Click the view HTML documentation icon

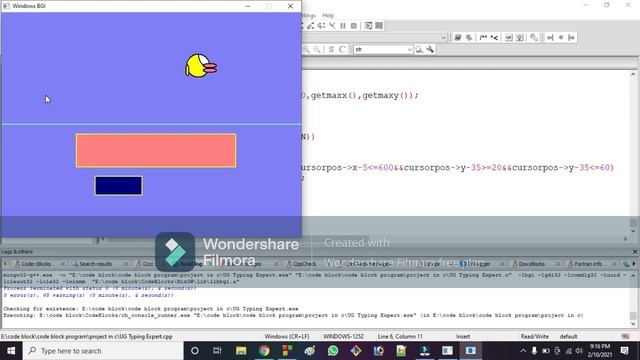tap(509, 38)
